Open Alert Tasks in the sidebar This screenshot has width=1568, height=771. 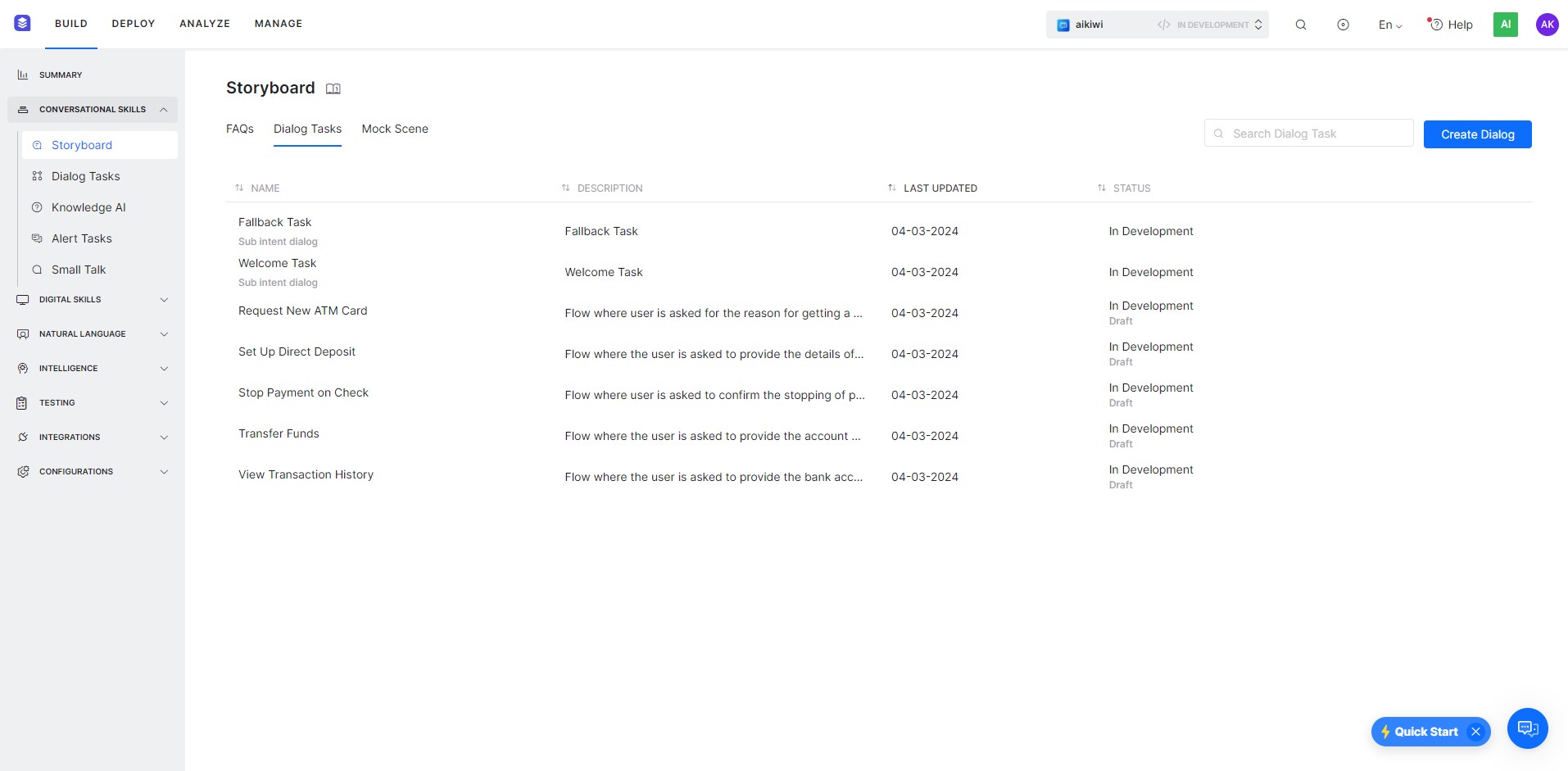82,238
